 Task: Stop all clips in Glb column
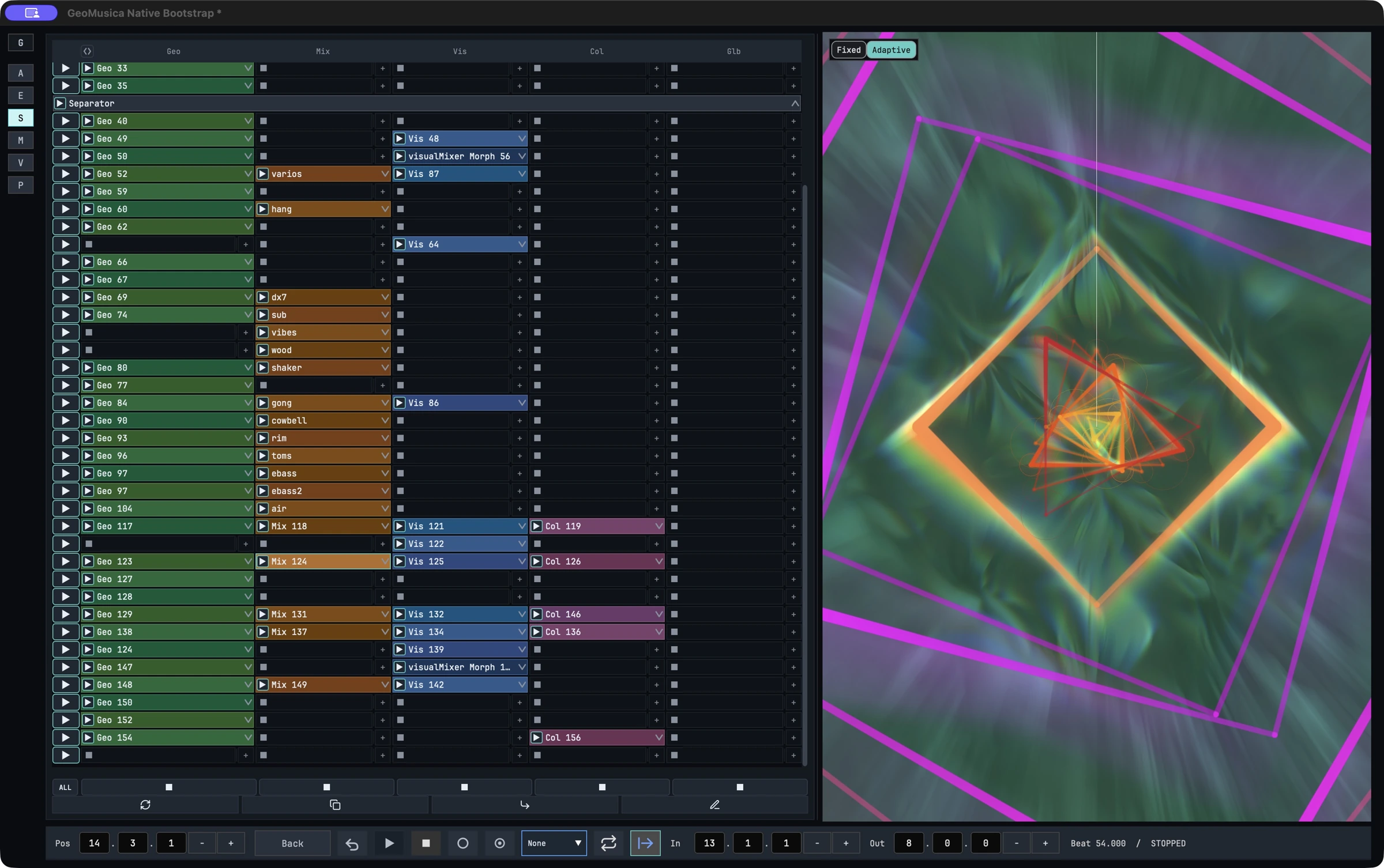click(740, 787)
